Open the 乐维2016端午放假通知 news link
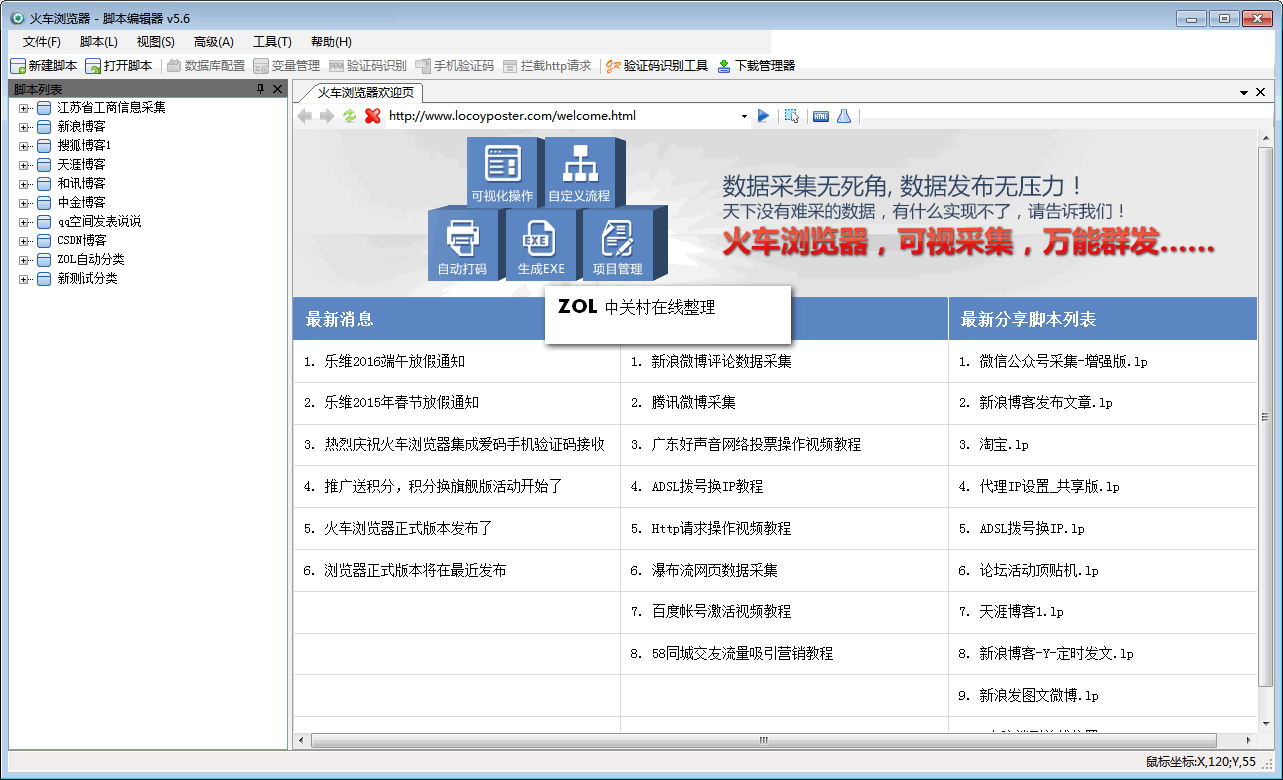The height and width of the screenshot is (780, 1283). 394,361
